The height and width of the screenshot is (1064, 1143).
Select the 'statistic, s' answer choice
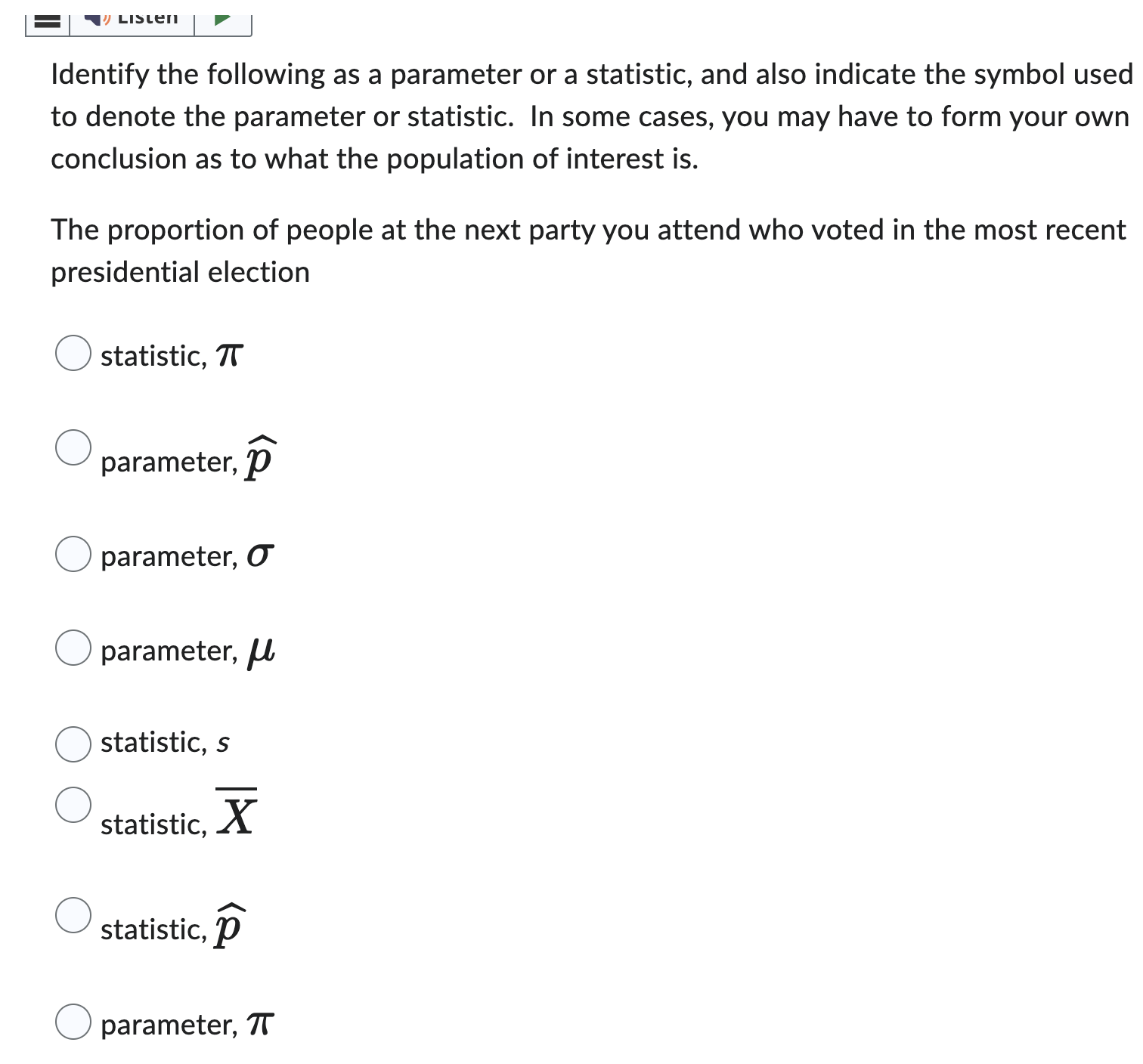pos(73,744)
